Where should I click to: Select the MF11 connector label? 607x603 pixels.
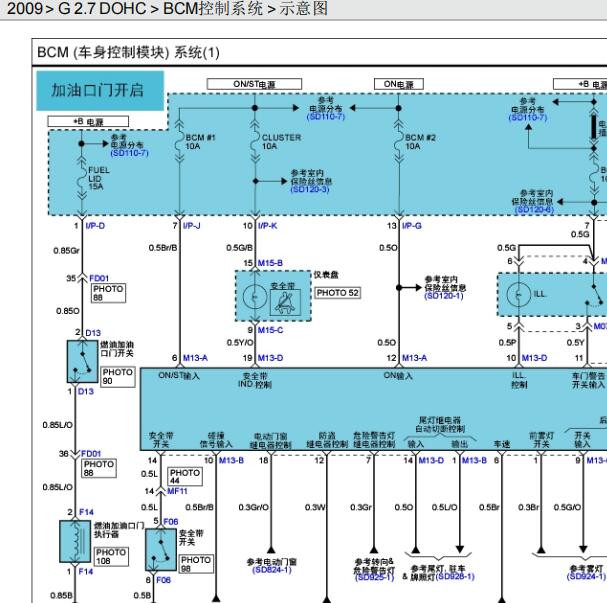pos(177,491)
